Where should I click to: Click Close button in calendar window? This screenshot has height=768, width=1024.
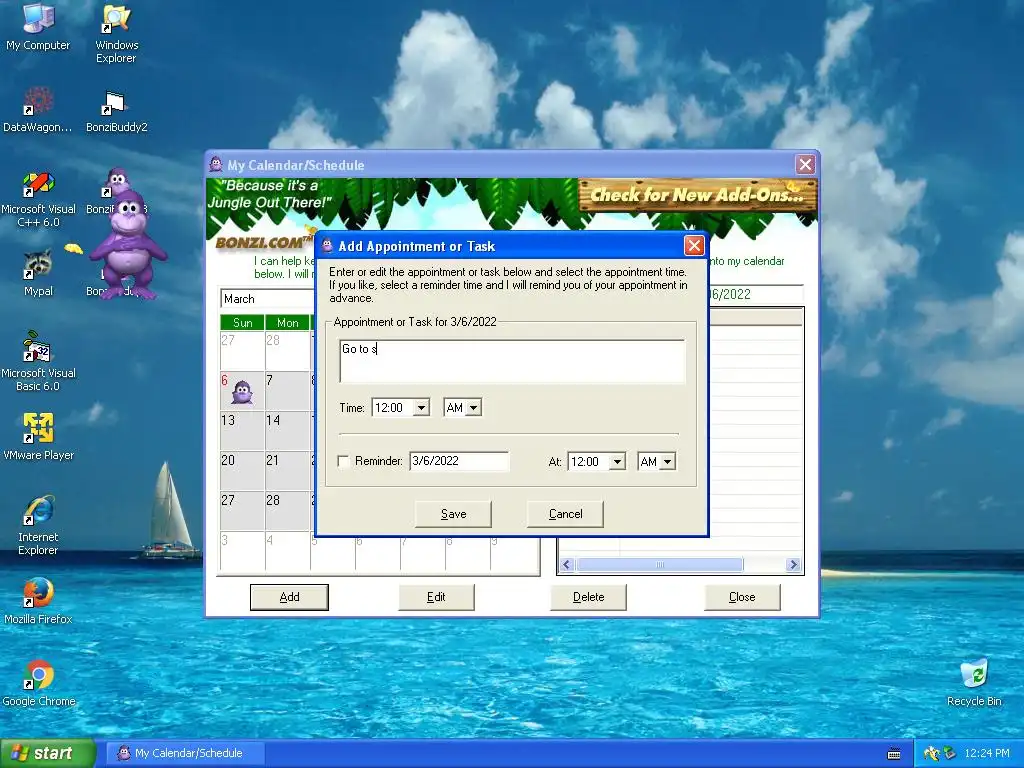[742, 597]
